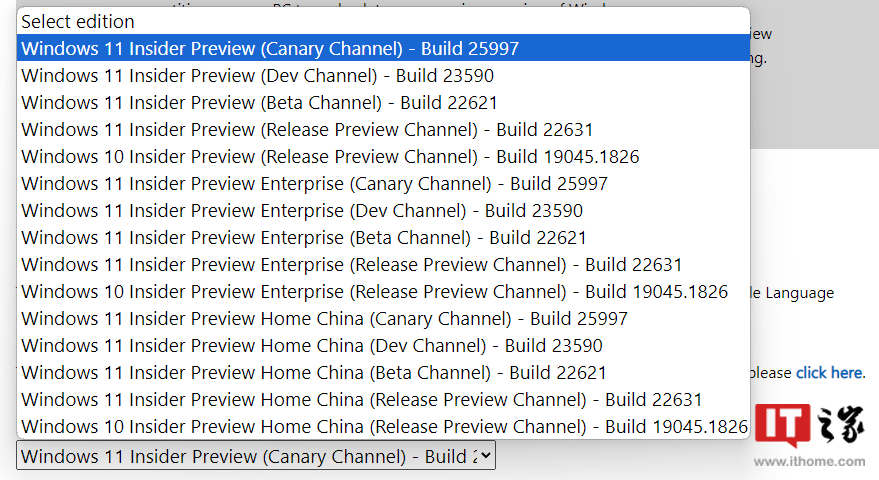Click the 'Select edition' placeholder option
Screen dimensions: 879x480
click(x=78, y=21)
